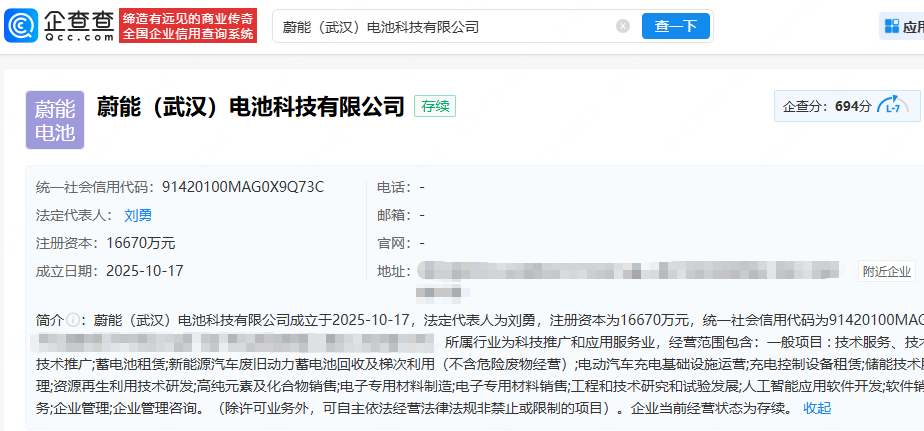Image resolution: width=924 pixels, height=431 pixels.
Task: Click the 蔚能电池 company logo
Action: [54, 120]
